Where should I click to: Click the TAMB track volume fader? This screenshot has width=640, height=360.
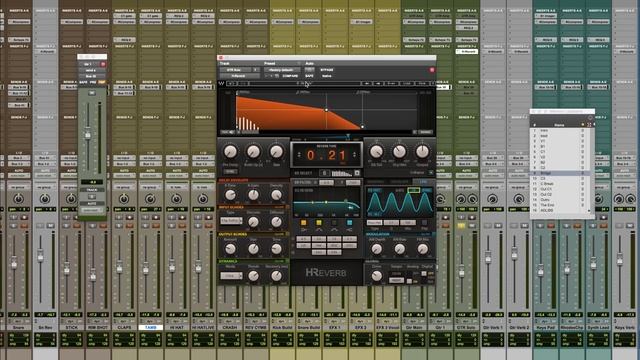pos(146,269)
